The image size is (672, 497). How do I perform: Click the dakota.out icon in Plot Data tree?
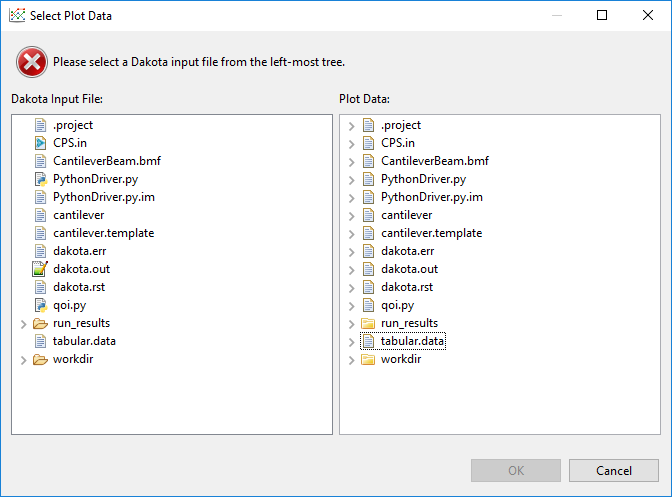(x=368, y=269)
